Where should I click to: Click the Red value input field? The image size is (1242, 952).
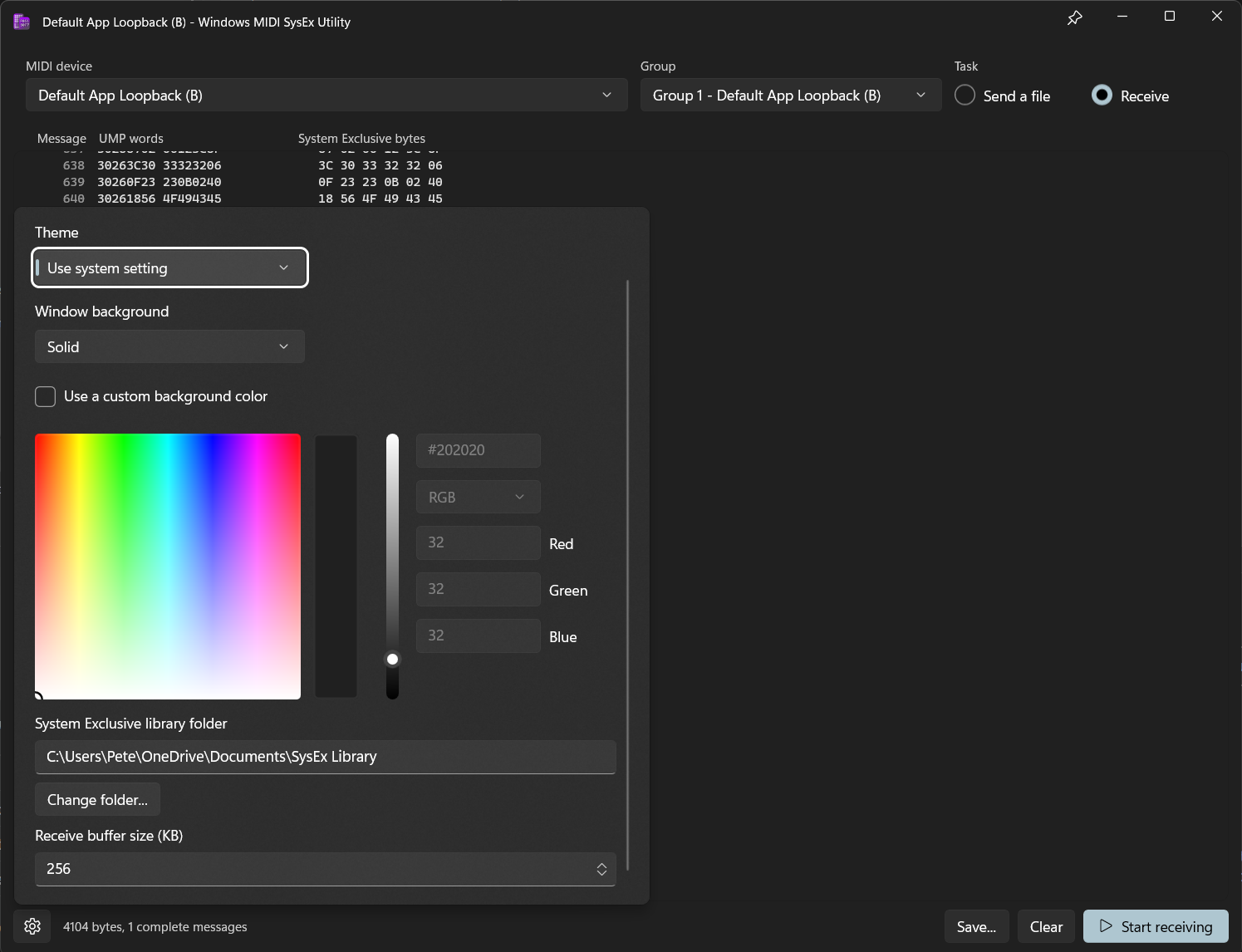click(478, 542)
